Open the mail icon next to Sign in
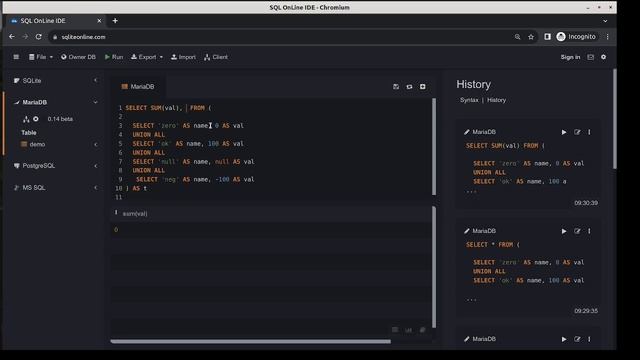640x360 pixels. (x=591, y=57)
